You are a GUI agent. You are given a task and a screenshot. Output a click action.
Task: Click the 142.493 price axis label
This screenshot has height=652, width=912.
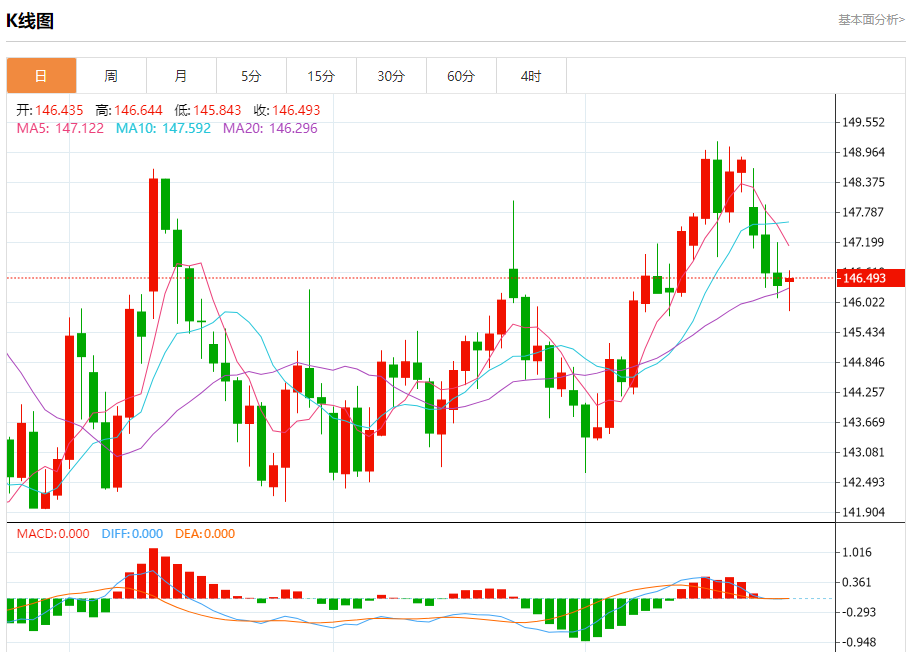click(x=863, y=482)
